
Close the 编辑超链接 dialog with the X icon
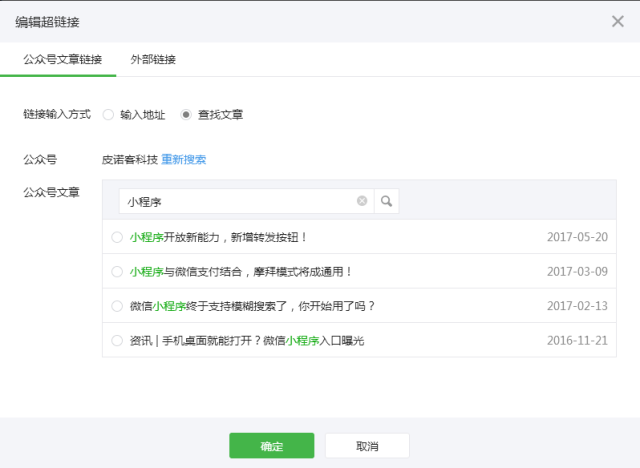coord(617,21)
